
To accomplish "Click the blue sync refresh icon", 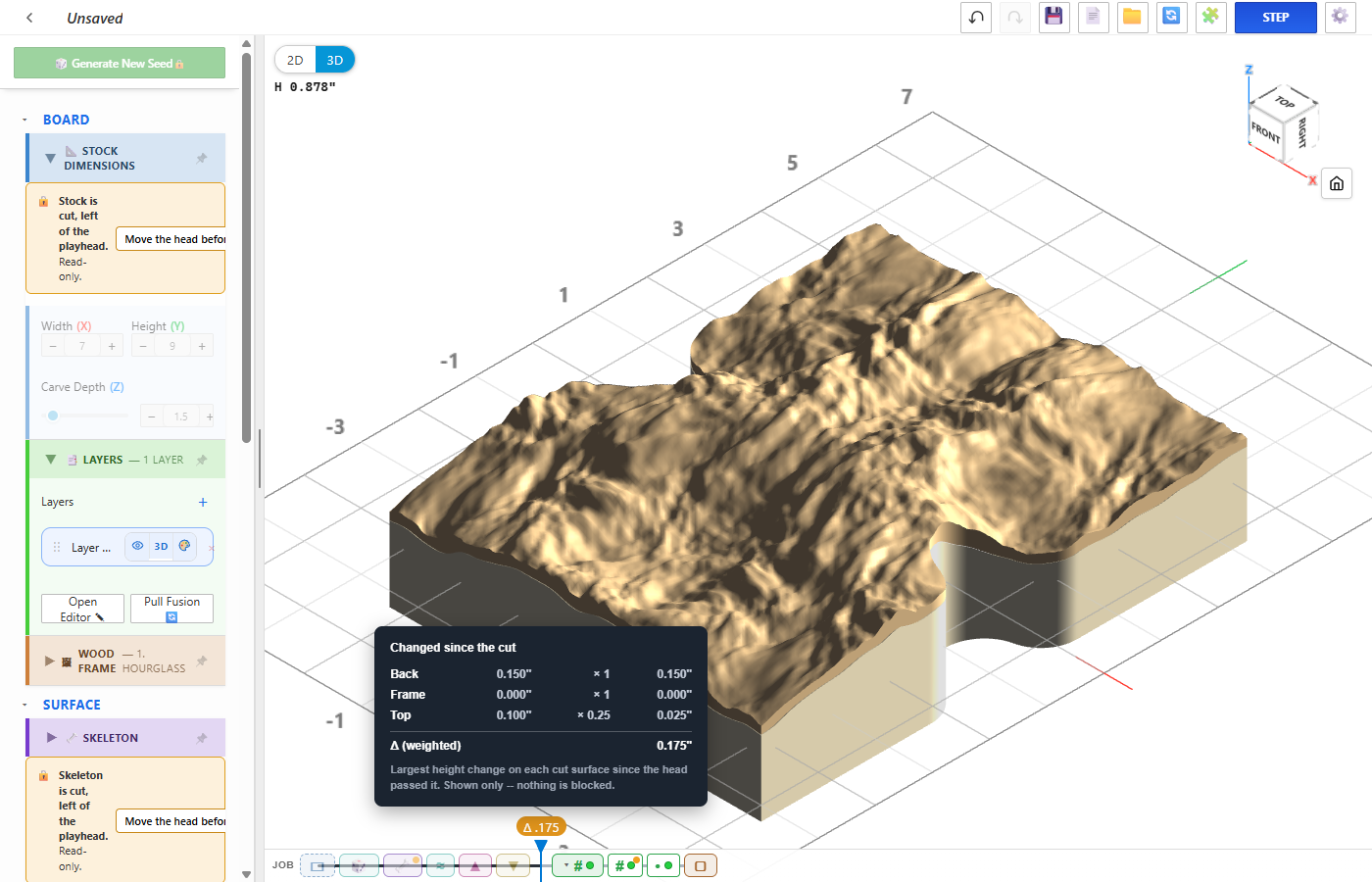I will tap(1171, 17).
